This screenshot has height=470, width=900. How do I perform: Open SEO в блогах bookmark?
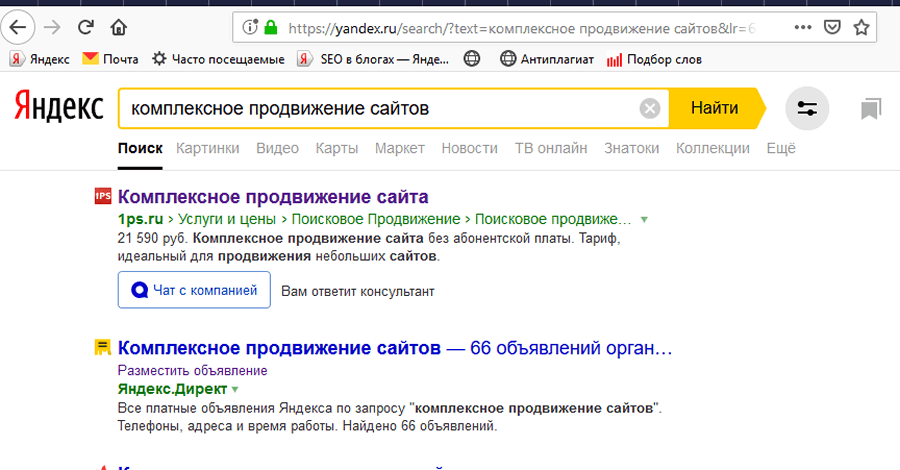[373, 59]
